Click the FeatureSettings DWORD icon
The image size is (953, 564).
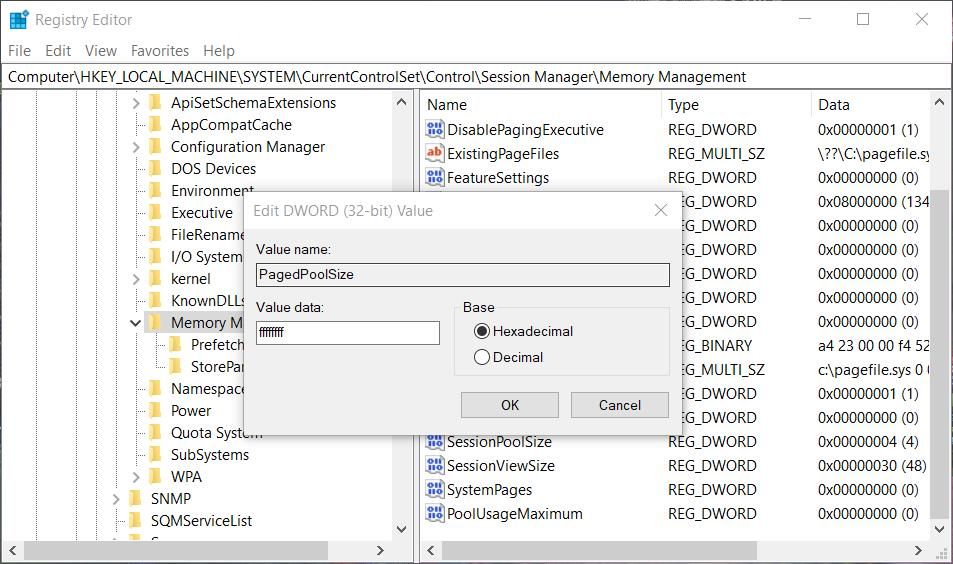[x=434, y=178]
